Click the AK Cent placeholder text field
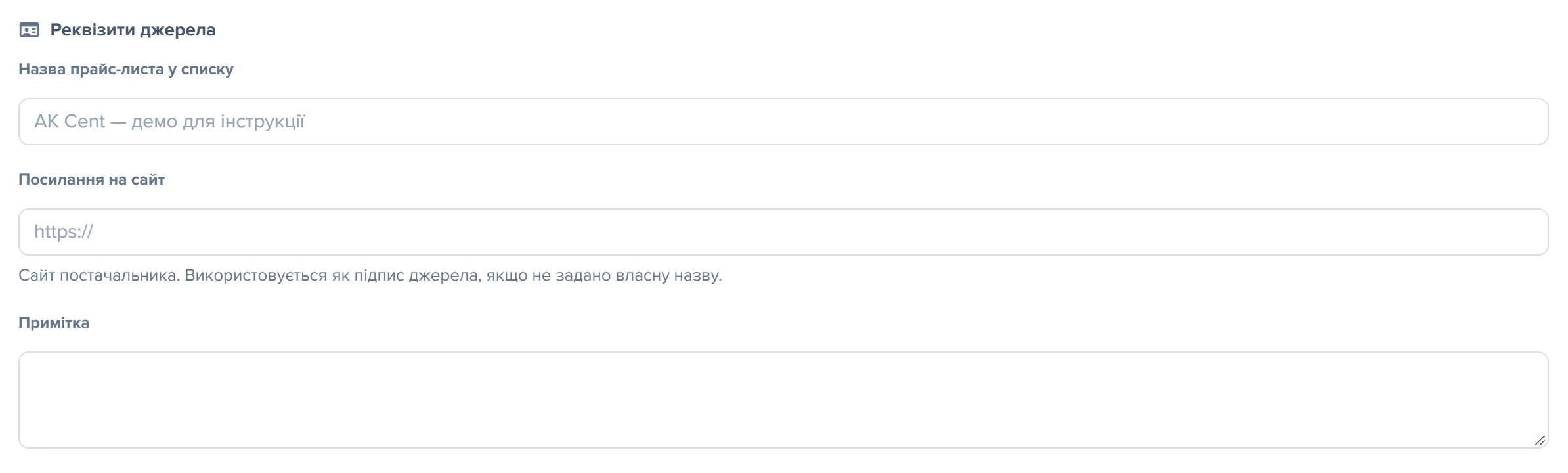The image size is (1568, 473). [783, 122]
